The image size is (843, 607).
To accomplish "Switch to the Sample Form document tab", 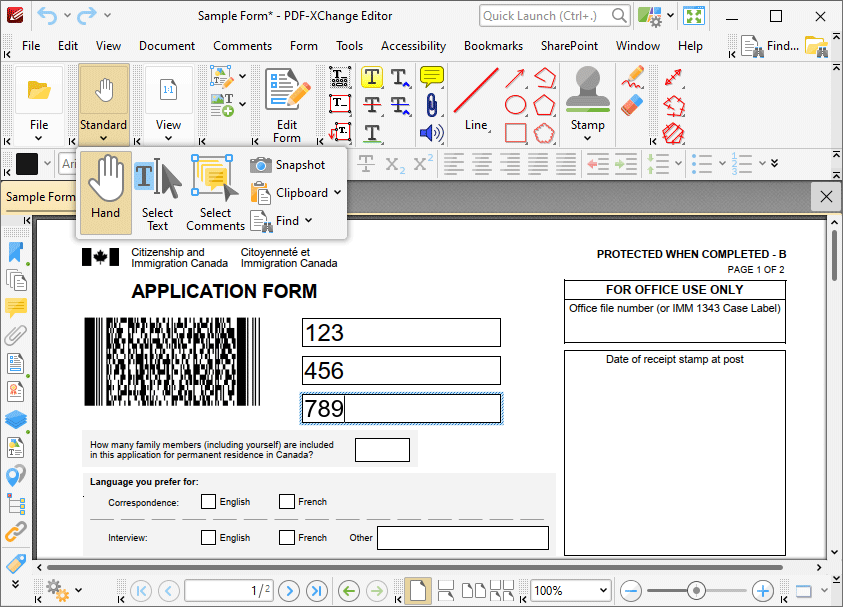I will (40, 197).
